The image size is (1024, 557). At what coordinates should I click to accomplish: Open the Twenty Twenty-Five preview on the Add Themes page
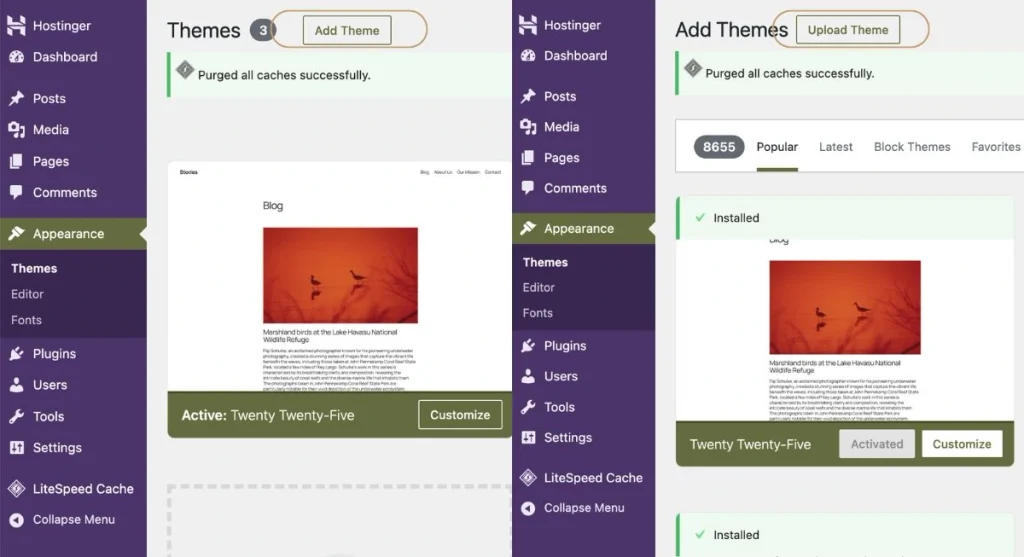(845, 330)
